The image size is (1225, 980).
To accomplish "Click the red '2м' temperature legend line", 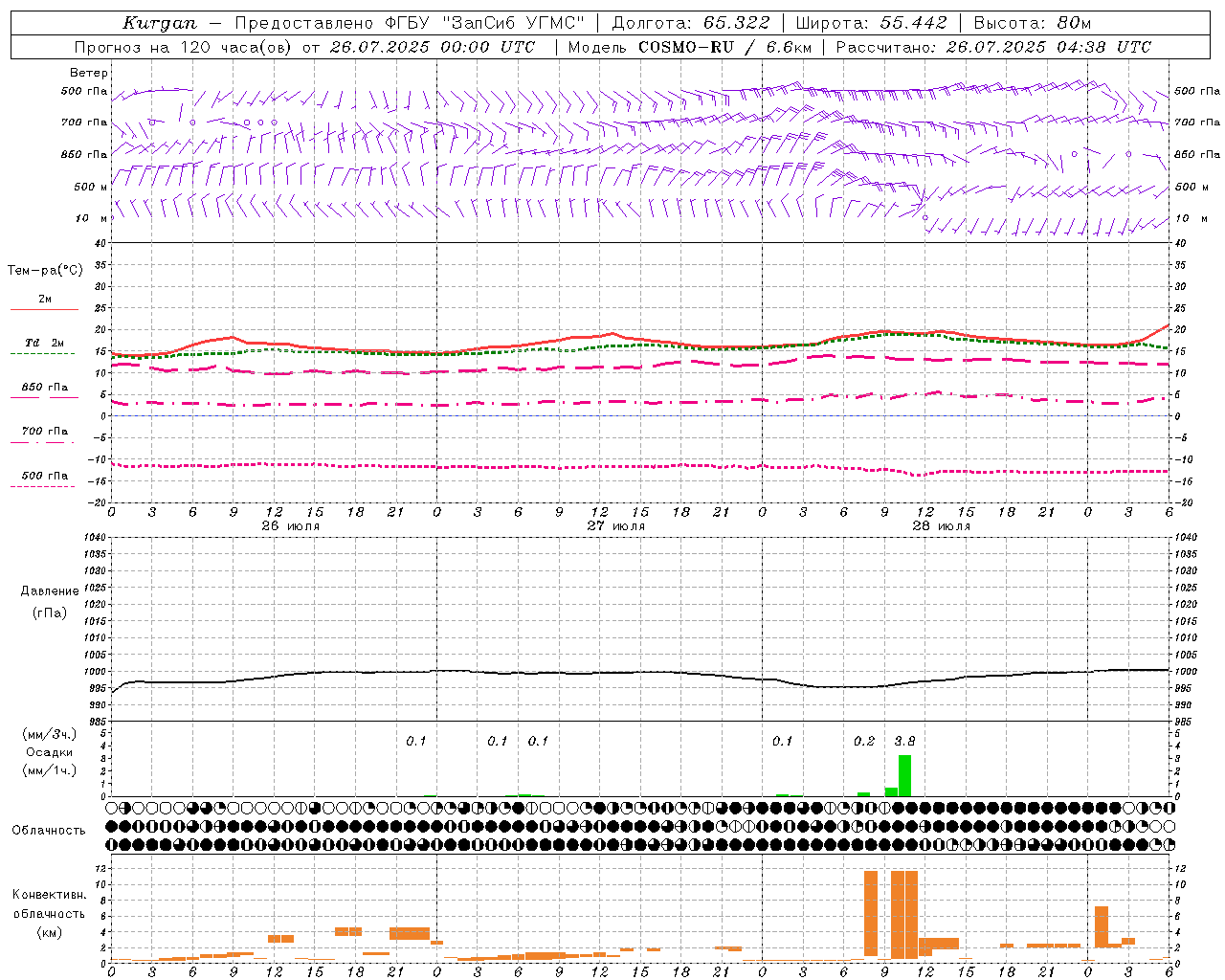I will 43,309.
